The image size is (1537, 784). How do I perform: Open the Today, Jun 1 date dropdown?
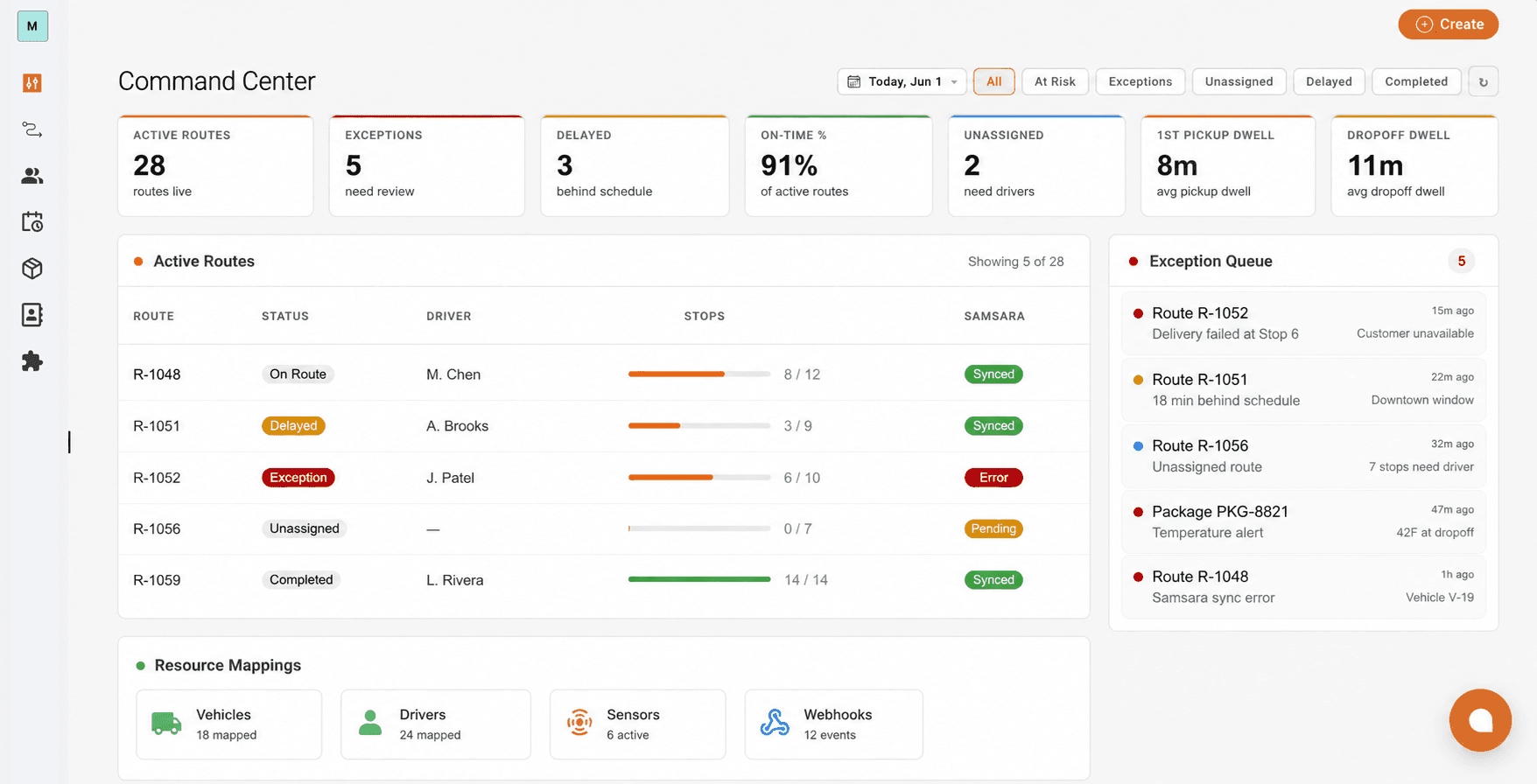click(902, 81)
